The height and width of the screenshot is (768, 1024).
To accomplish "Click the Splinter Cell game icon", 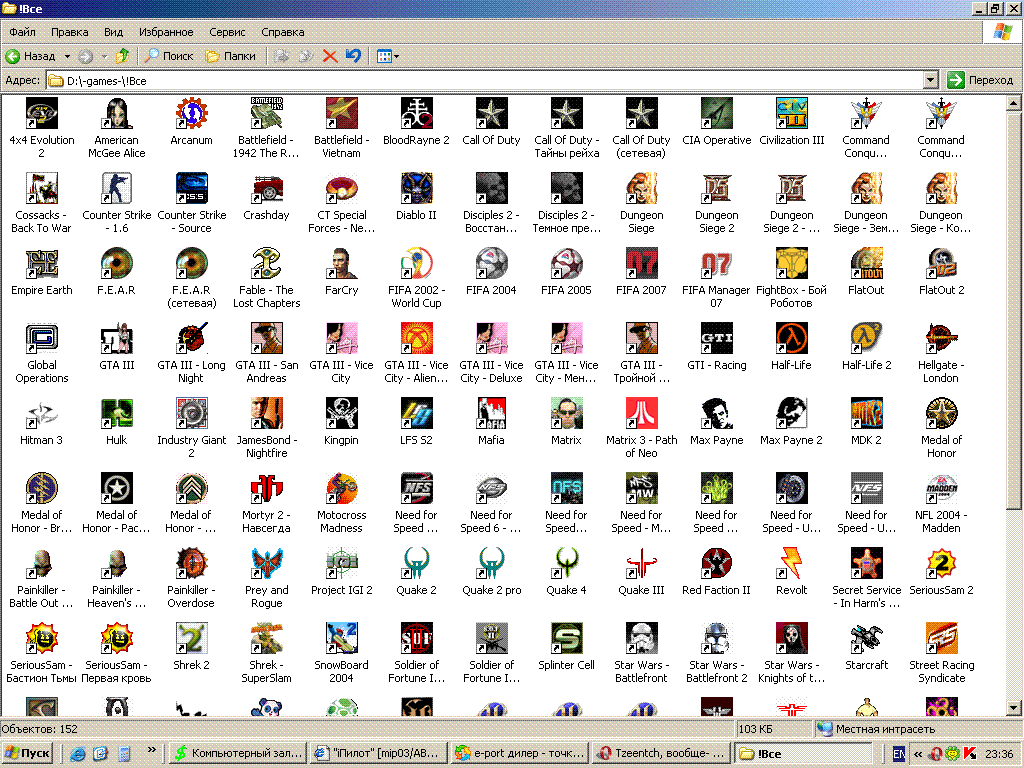I will (x=566, y=638).
